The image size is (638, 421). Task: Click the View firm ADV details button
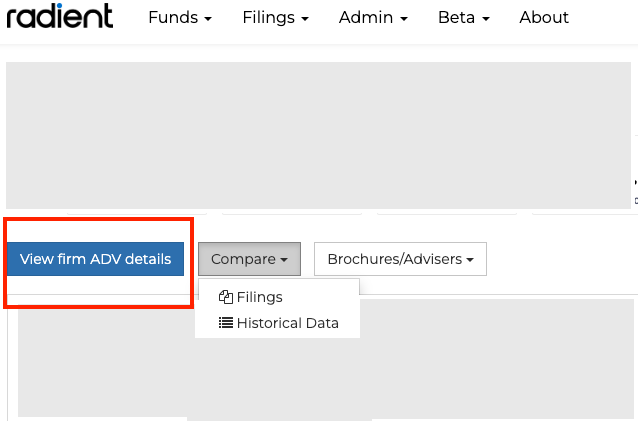[96, 259]
